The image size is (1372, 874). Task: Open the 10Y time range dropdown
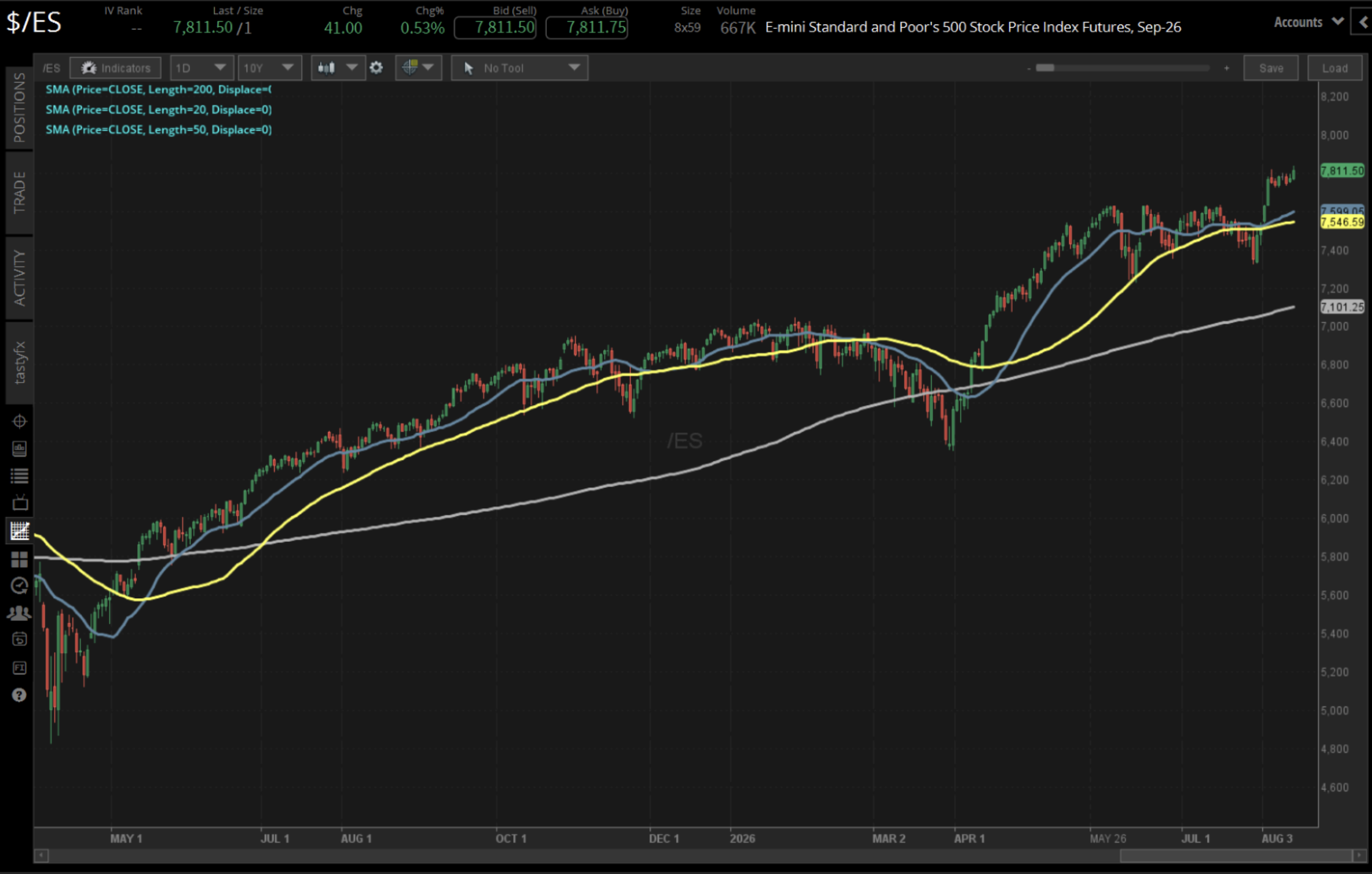coord(269,68)
